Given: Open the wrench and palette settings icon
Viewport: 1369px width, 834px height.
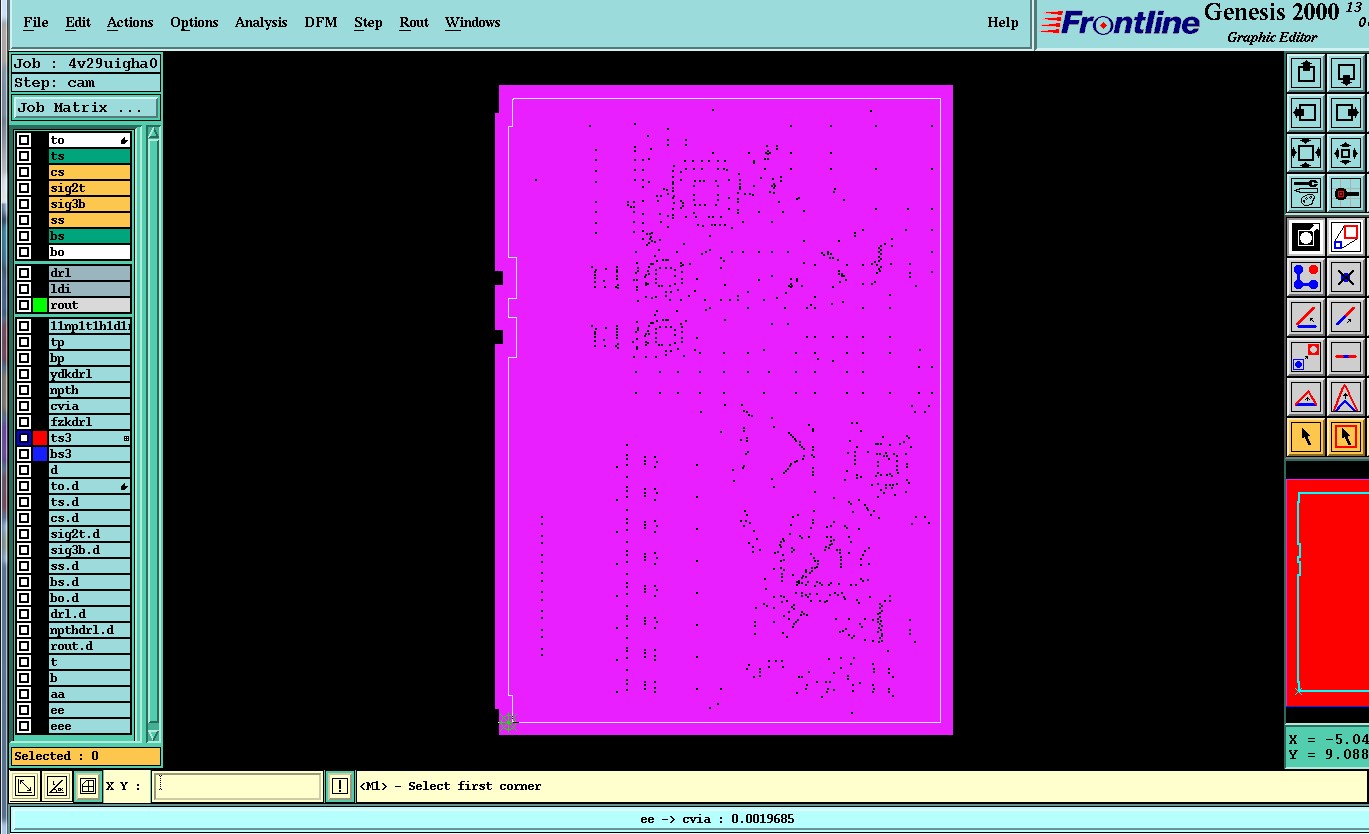Looking at the screenshot, I should point(1306,193).
